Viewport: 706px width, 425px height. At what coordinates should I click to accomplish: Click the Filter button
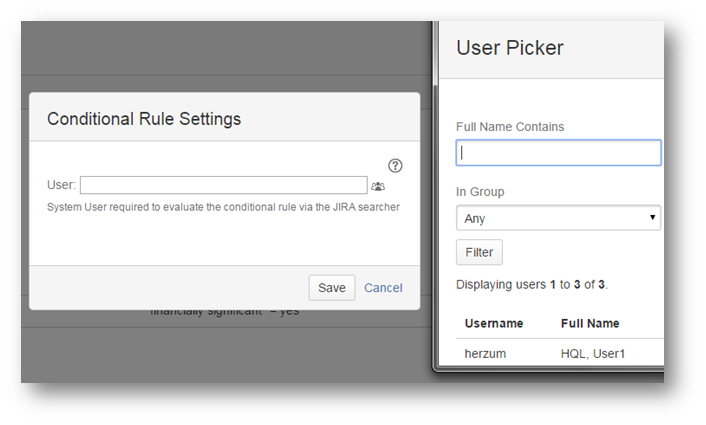click(x=479, y=252)
